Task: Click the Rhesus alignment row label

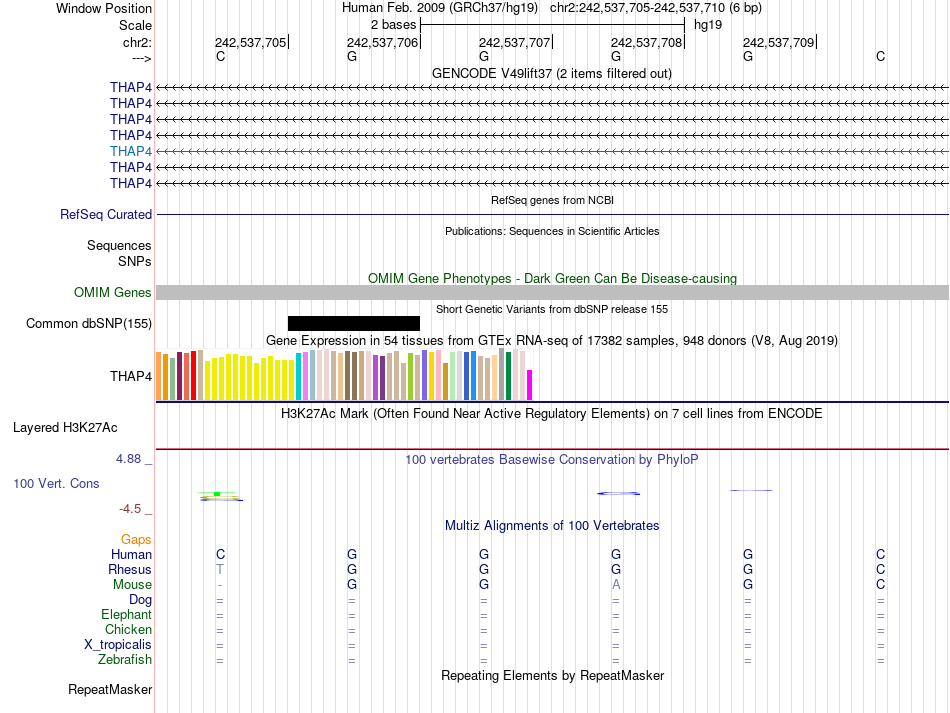Action: click(130, 569)
